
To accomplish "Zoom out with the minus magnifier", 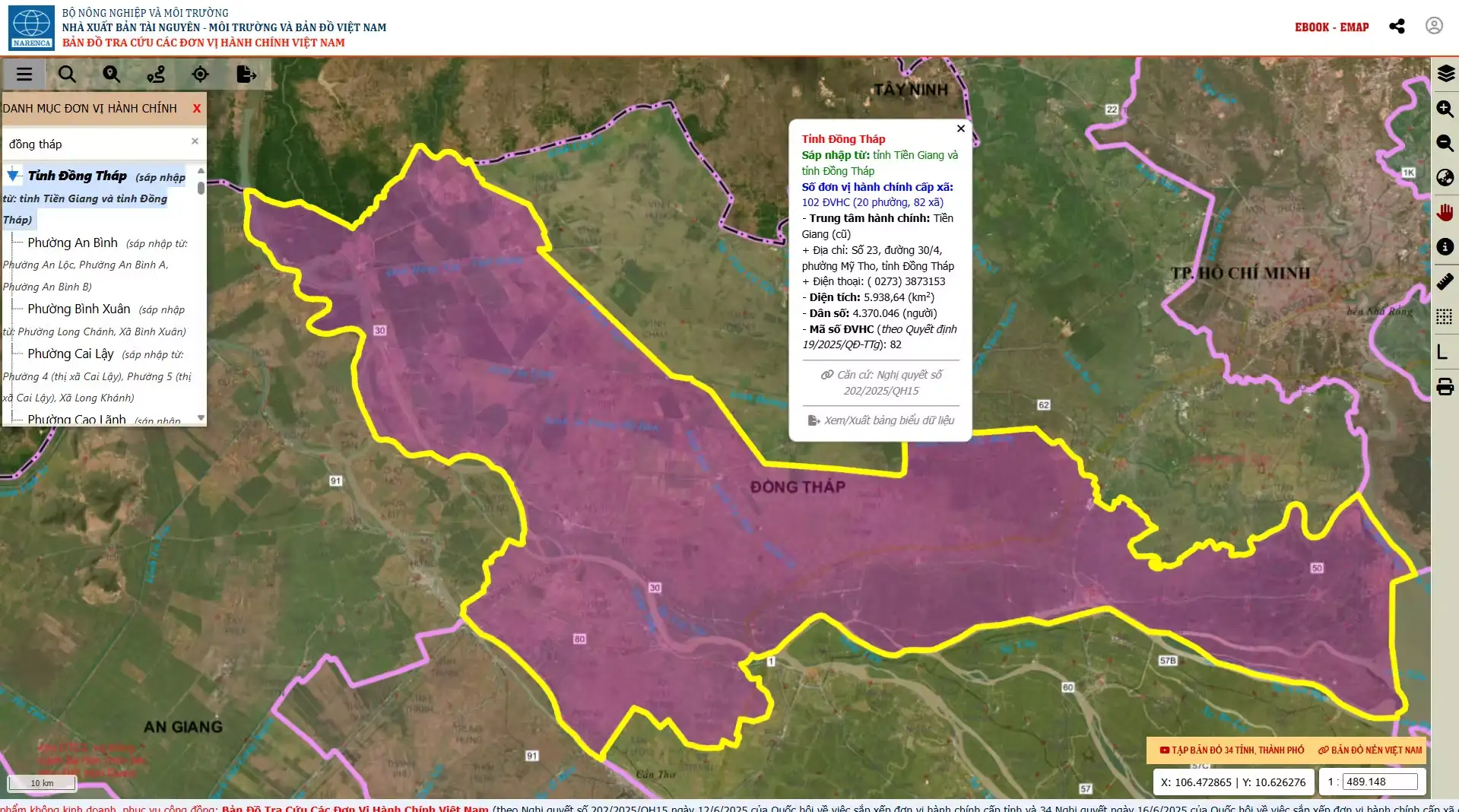I will click(x=1445, y=143).
